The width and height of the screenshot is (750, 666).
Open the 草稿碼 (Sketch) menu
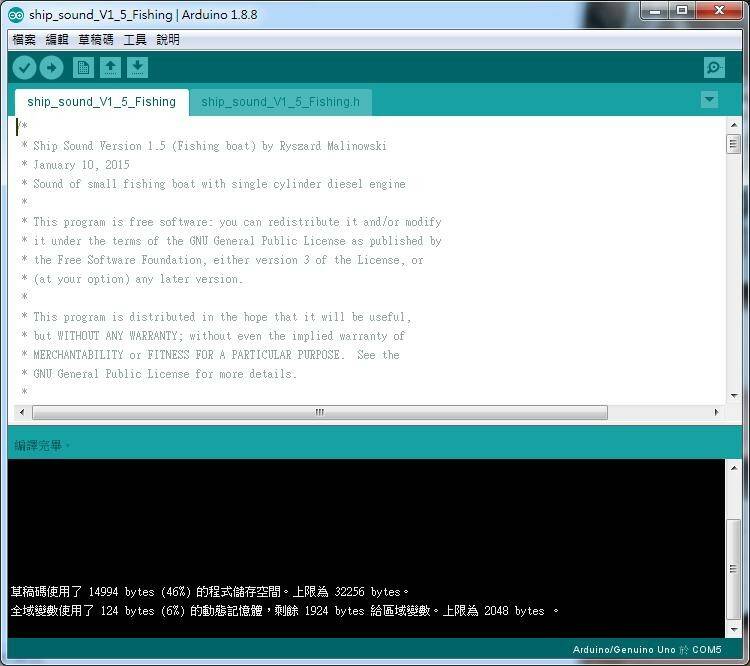click(96, 40)
